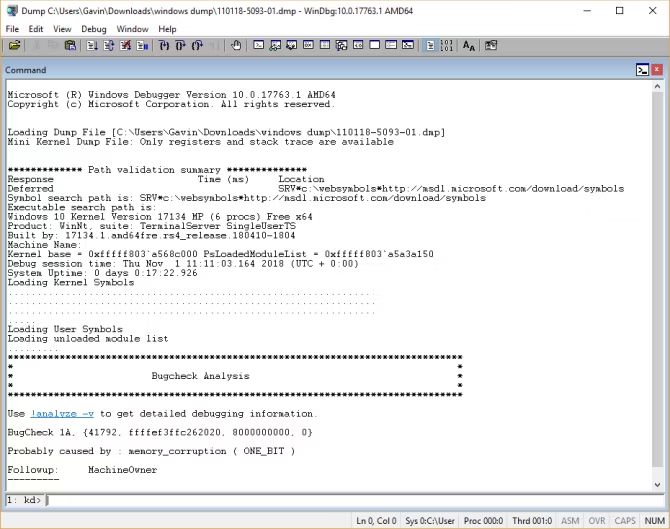670x529 pixels.
Task: Click the 'Debug session time' line
Action: point(183,264)
